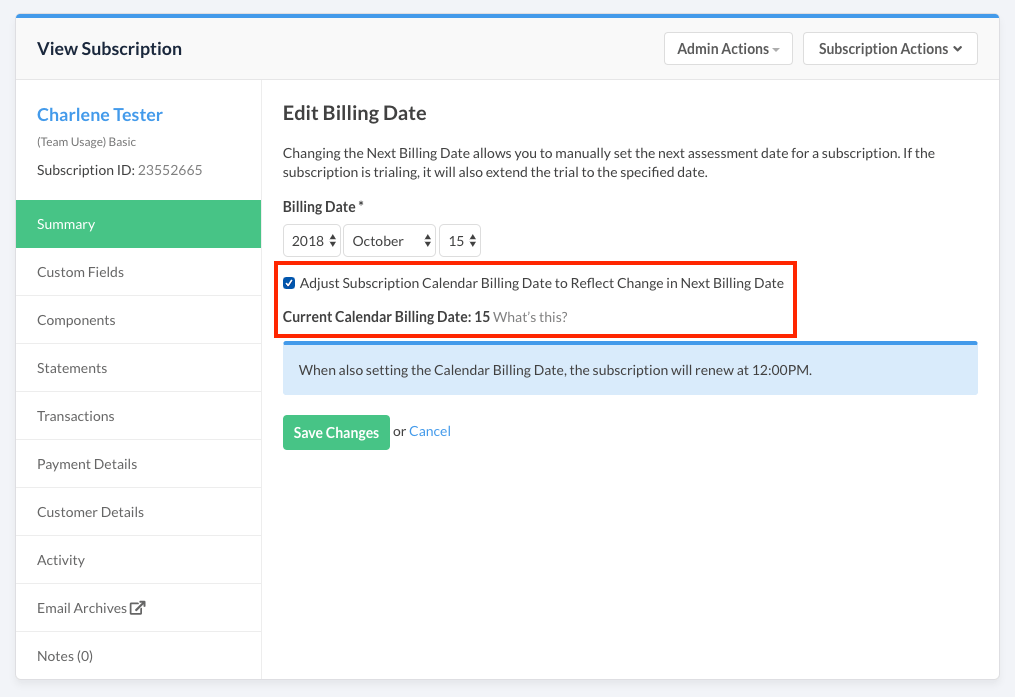The height and width of the screenshot is (697, 1015).
Task: Open the billing month dropdown showing October
Action: 389,241
